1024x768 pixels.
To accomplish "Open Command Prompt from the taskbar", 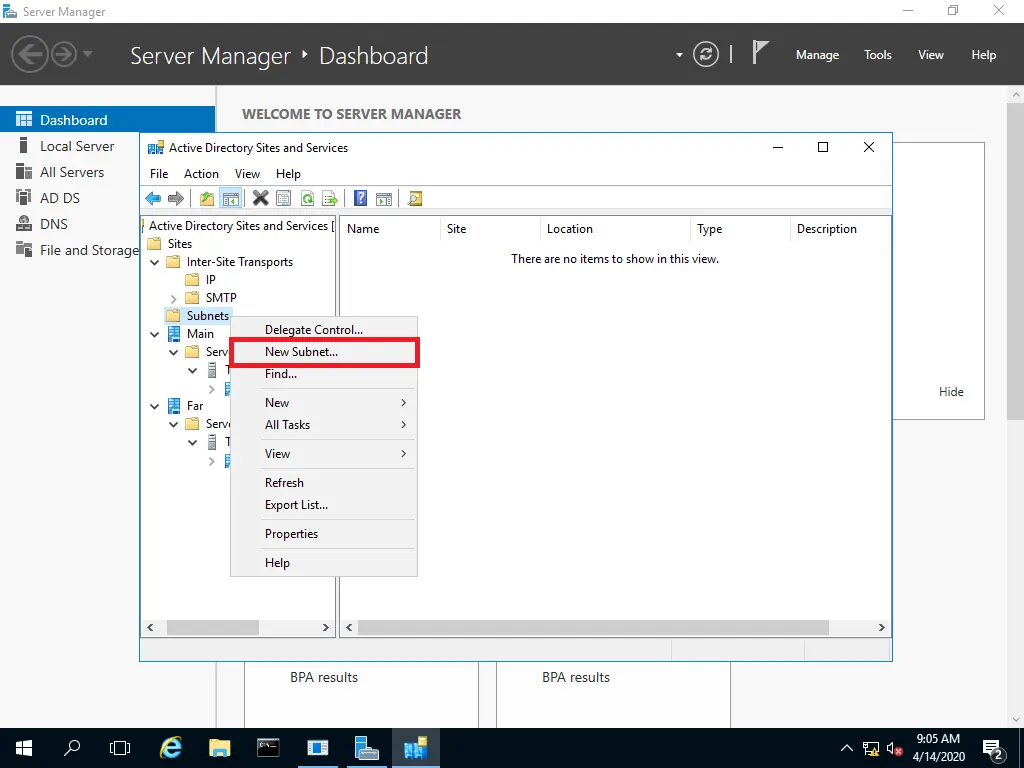I will (x=268, y=748).
